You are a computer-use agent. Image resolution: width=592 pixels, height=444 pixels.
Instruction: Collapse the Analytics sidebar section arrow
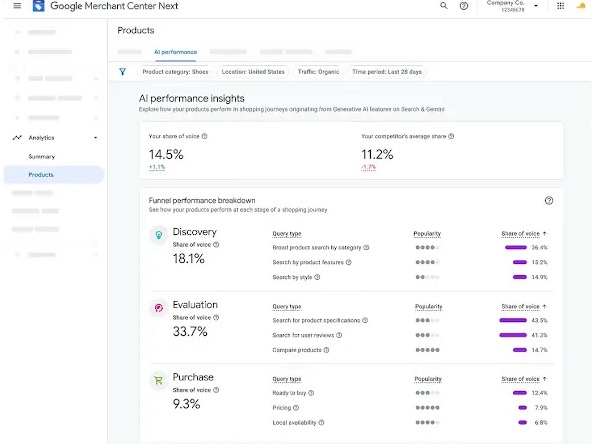pos(96,137)
